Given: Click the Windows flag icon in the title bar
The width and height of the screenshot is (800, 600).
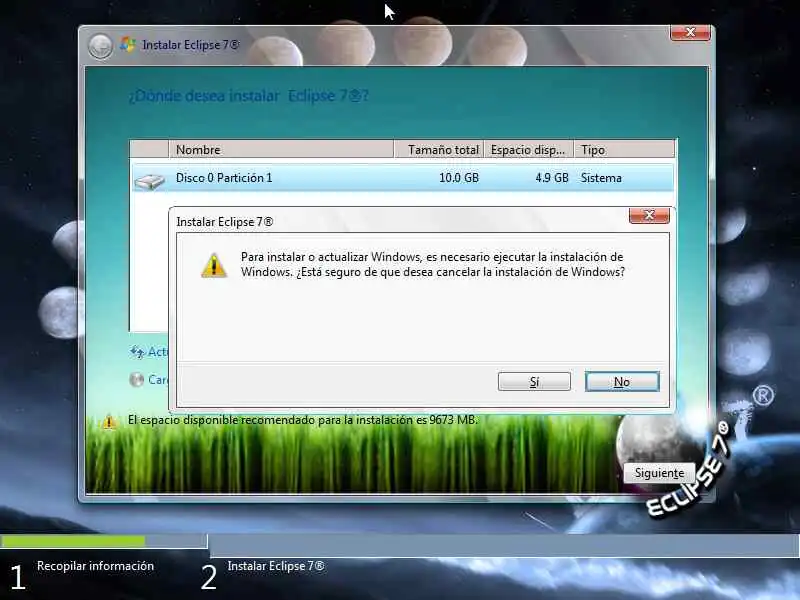Looking at the screenshot, I should coord(127,44).
